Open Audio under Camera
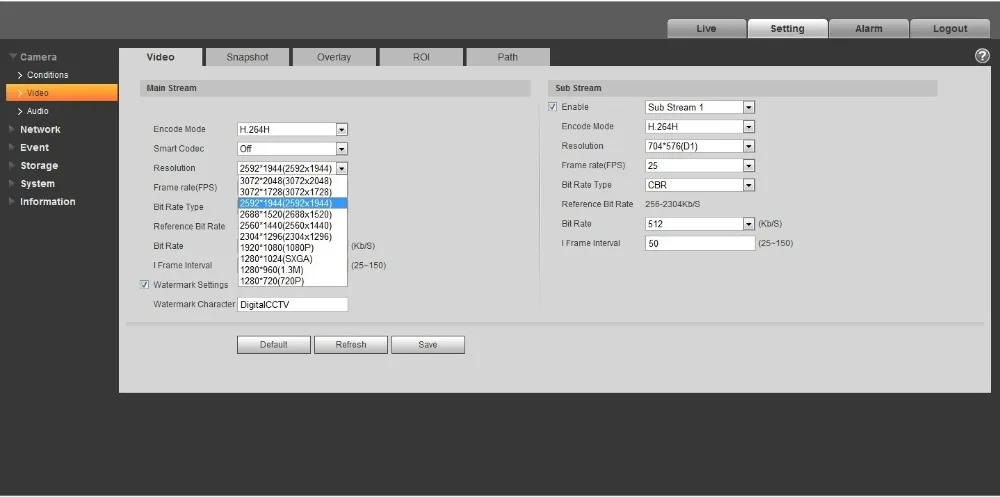The height and width of the screenshot is (497, 1000). pyautogui.click(x=37, y=111)
